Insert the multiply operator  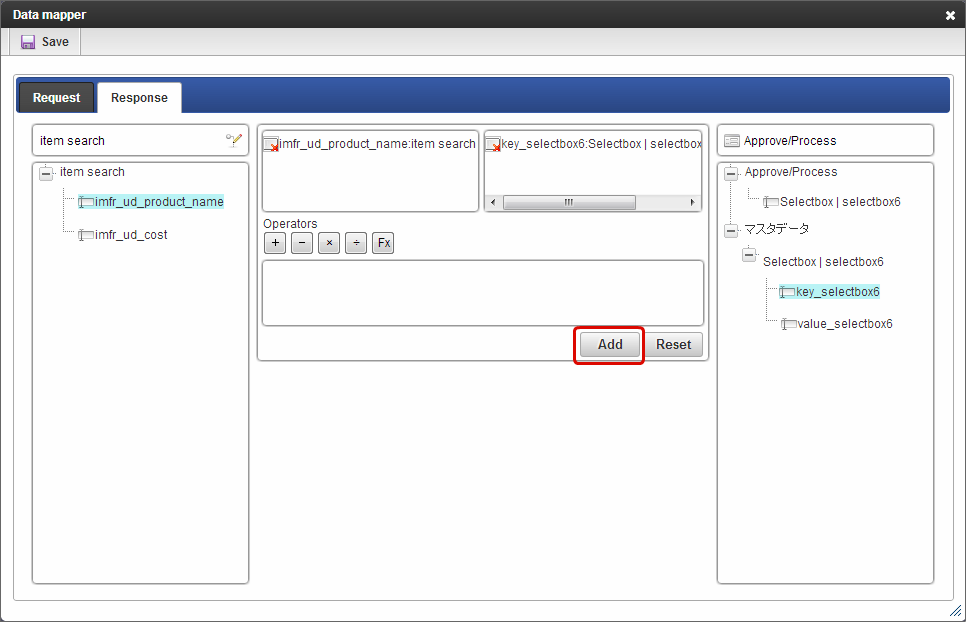329,243
